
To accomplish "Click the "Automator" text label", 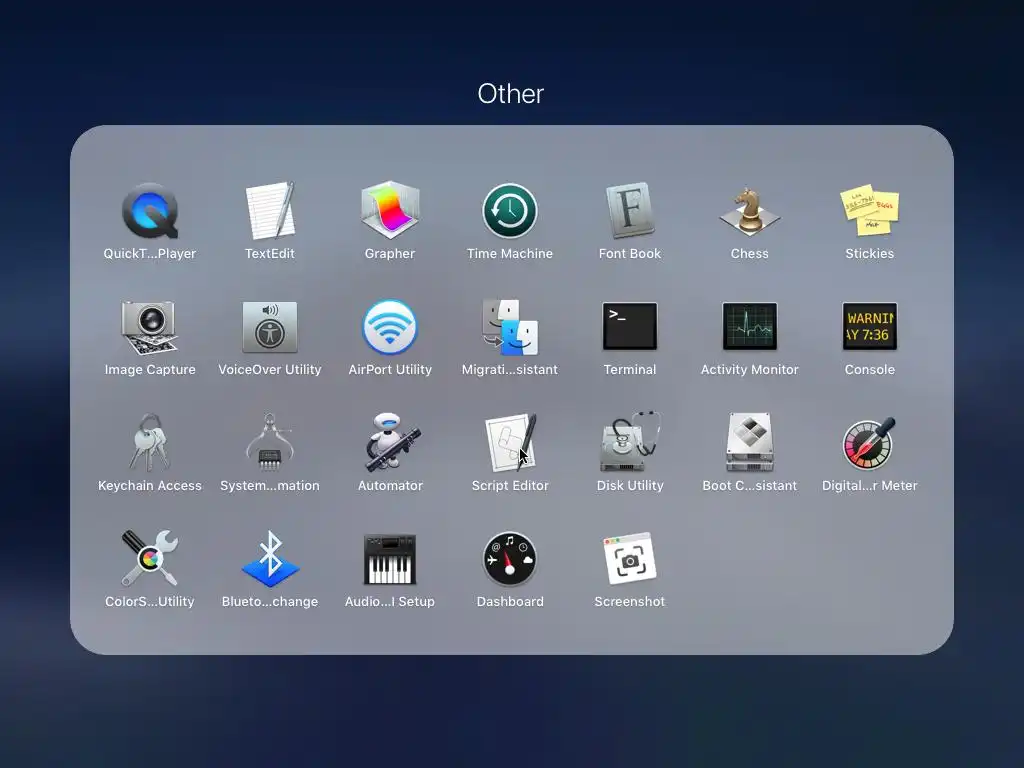I will click(x=390, y=486).
